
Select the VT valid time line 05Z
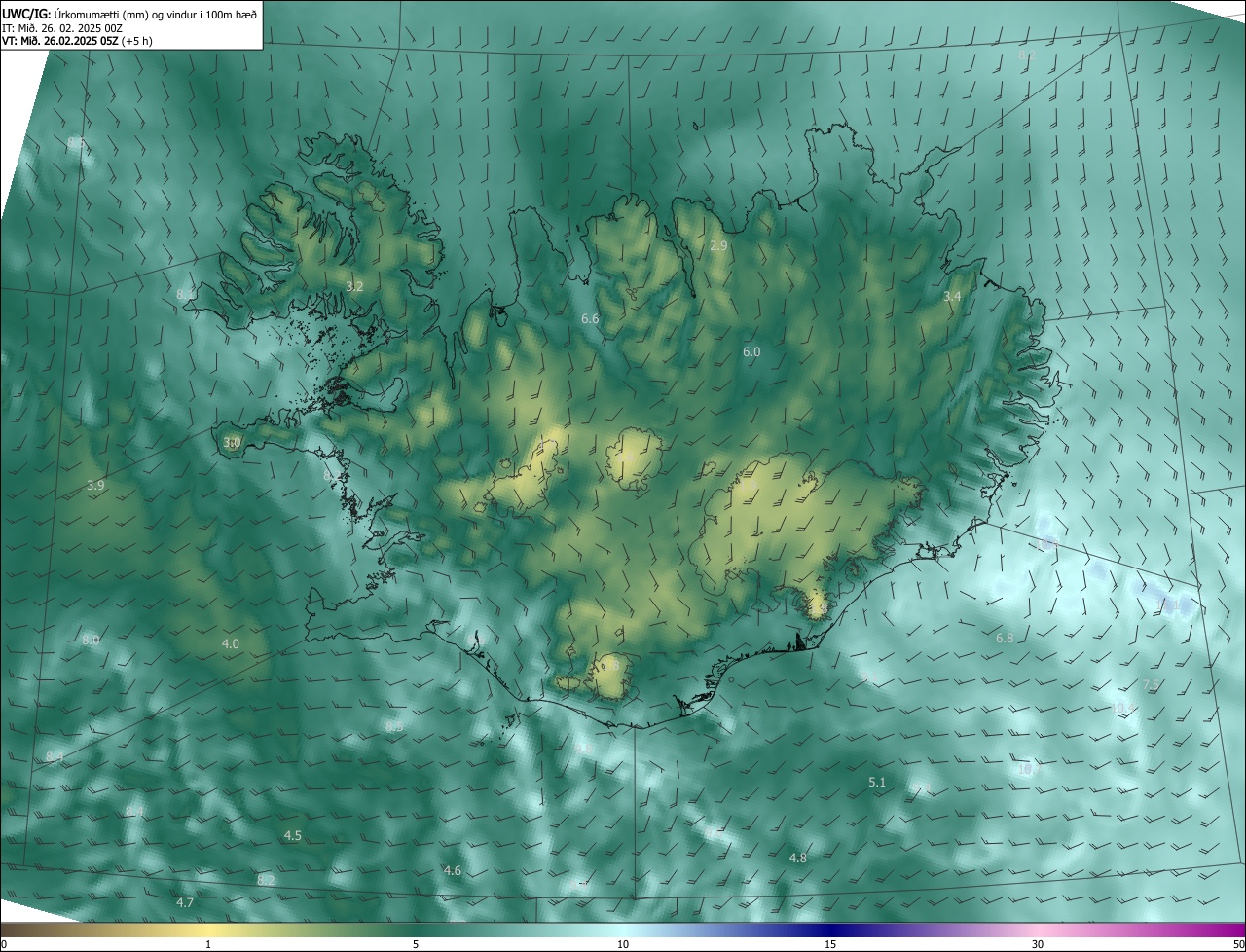click(x=77, y=41)
